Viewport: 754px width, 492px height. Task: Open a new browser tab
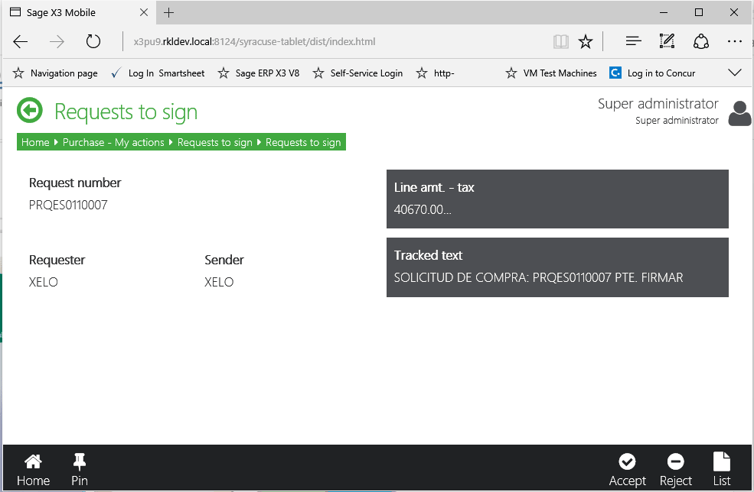point(169,13)
